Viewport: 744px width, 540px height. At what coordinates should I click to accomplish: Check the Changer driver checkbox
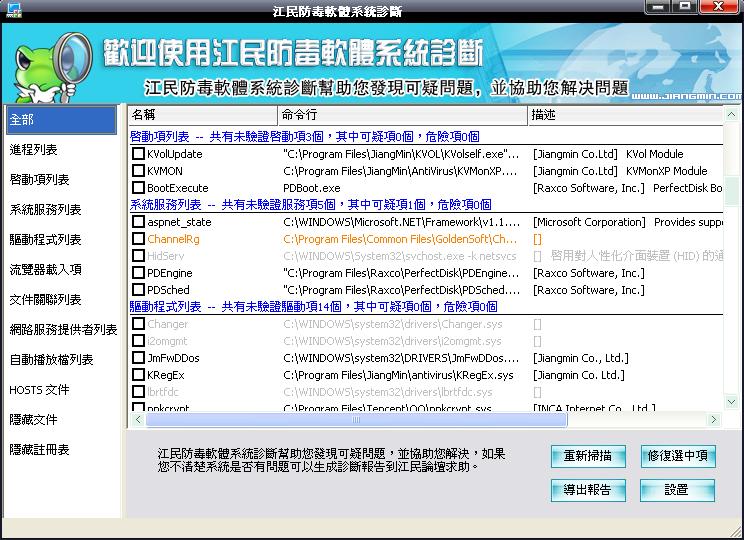138,324
